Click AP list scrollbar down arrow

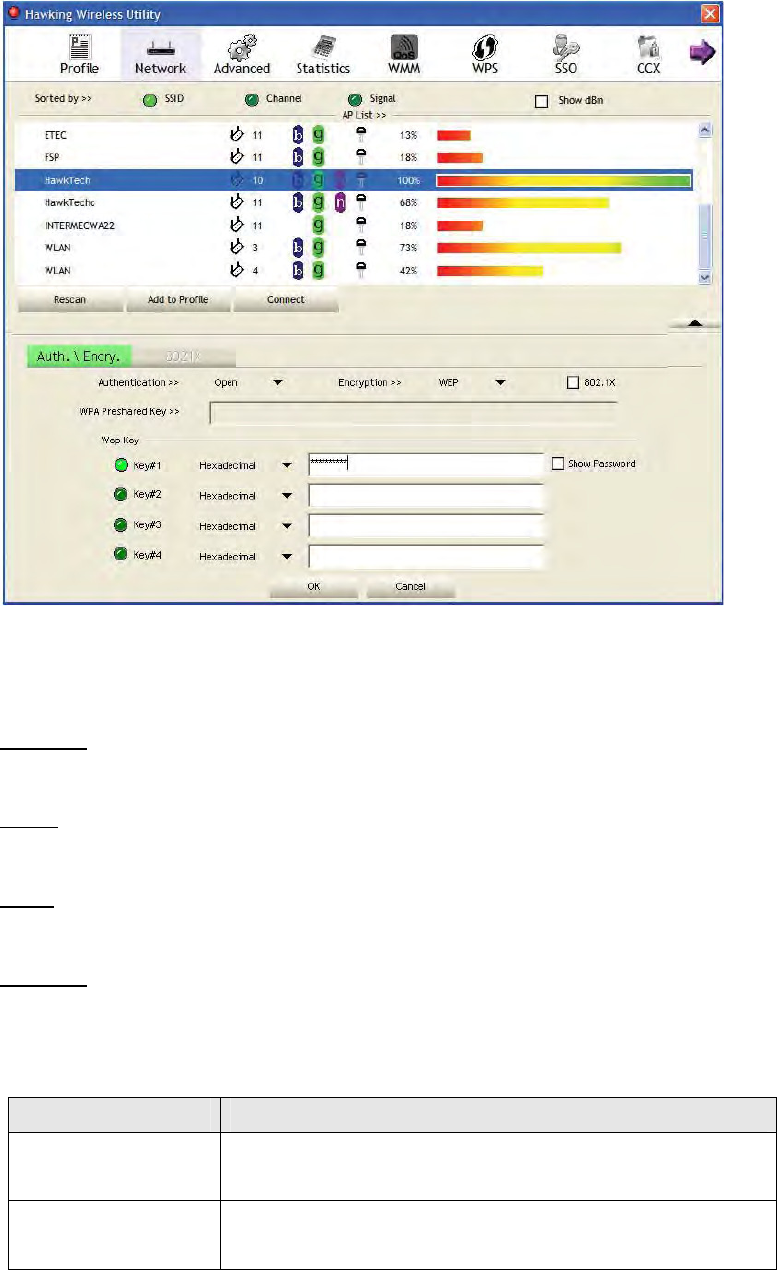pyautogui.click(x=704, y=277)
